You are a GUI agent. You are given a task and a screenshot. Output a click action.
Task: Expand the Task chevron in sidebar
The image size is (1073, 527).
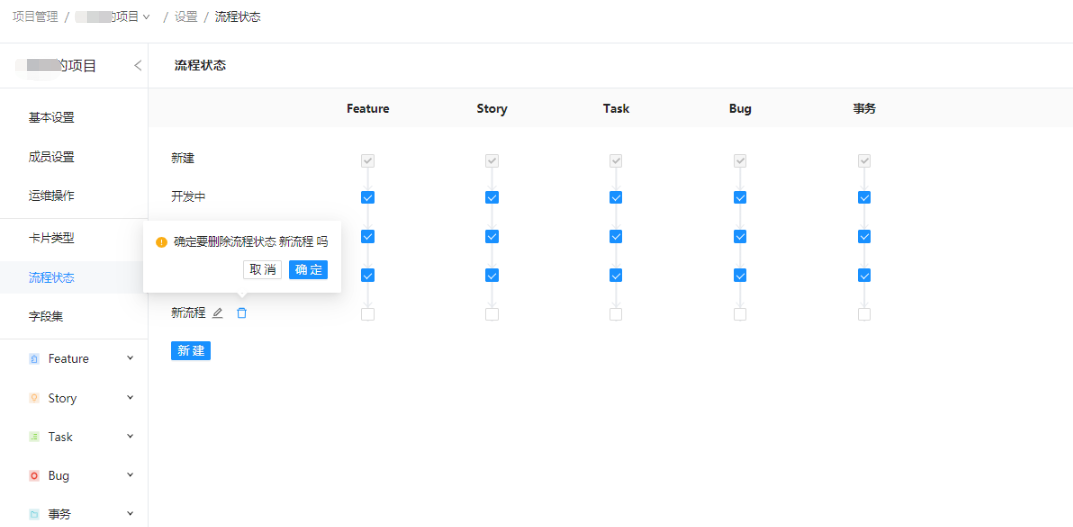click(x=130, y=436)
